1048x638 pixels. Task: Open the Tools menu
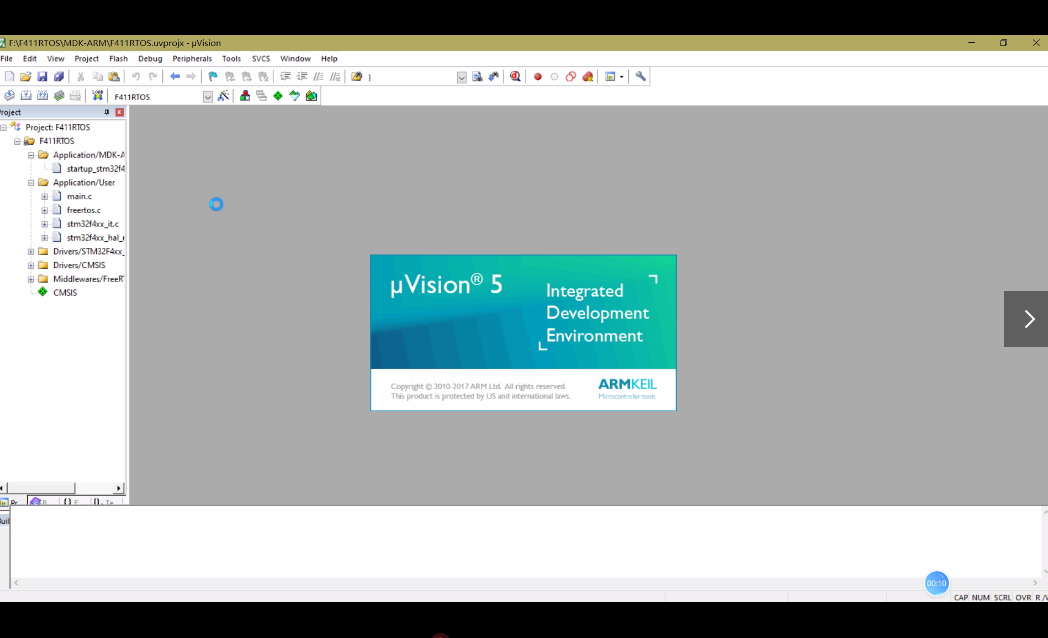(x=231, y=59)
